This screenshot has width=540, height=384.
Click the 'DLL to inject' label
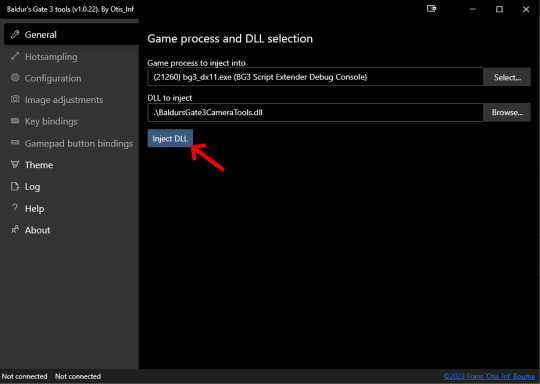coord(170,98)
